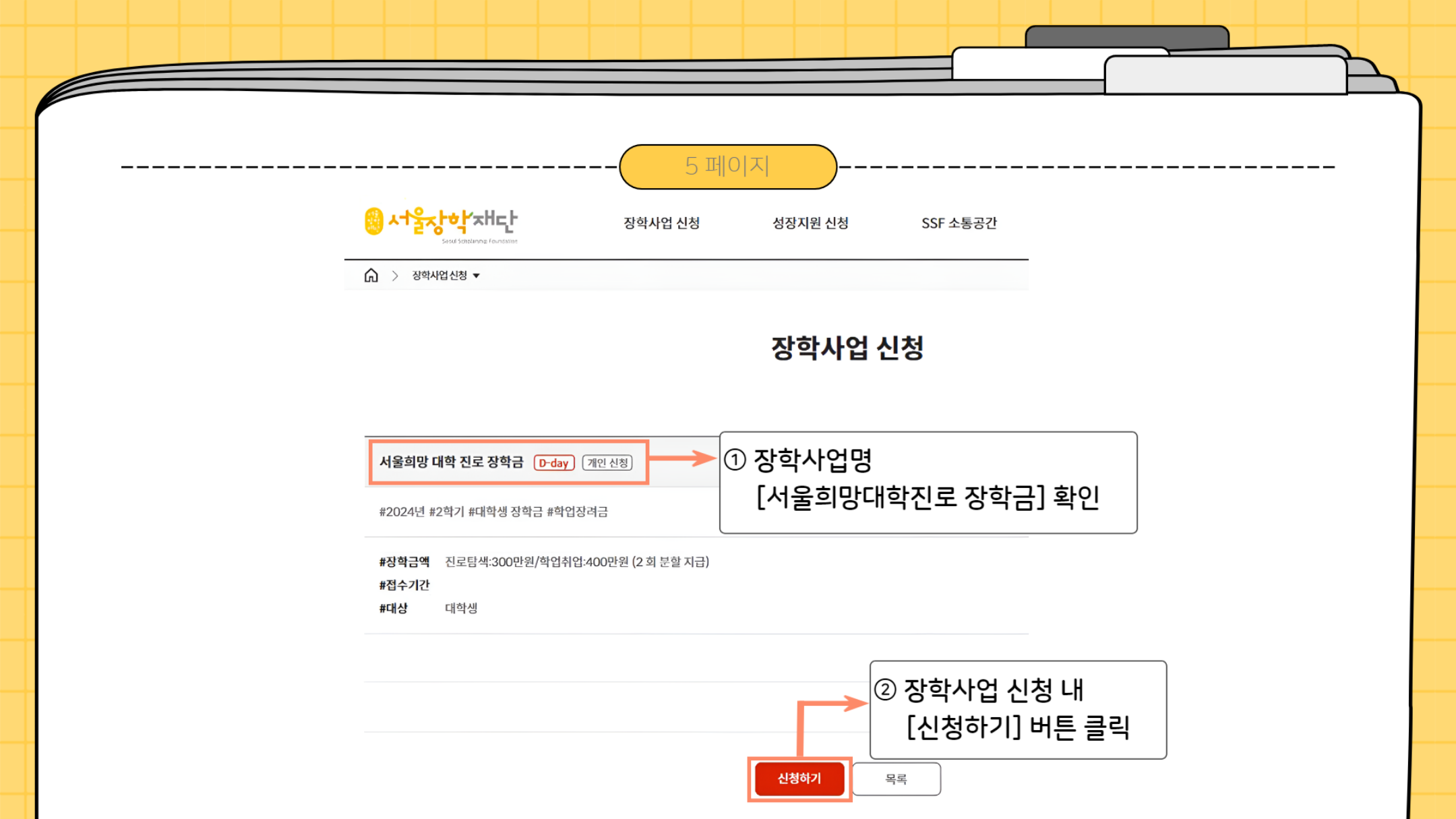Expand the 장학사업 신청 breadcrumb dropdown
Screen dimensions: 1456x819
(476, 276)
